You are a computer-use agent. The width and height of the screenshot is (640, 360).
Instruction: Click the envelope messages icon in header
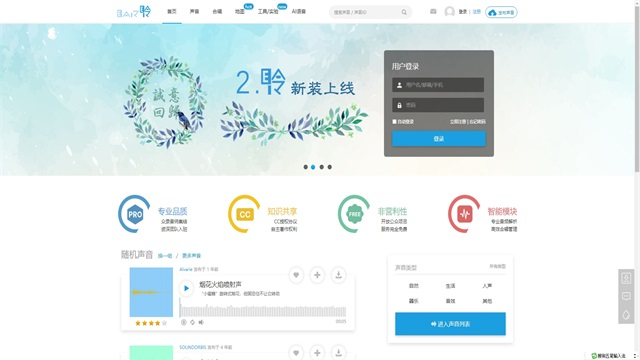point(433,12)
